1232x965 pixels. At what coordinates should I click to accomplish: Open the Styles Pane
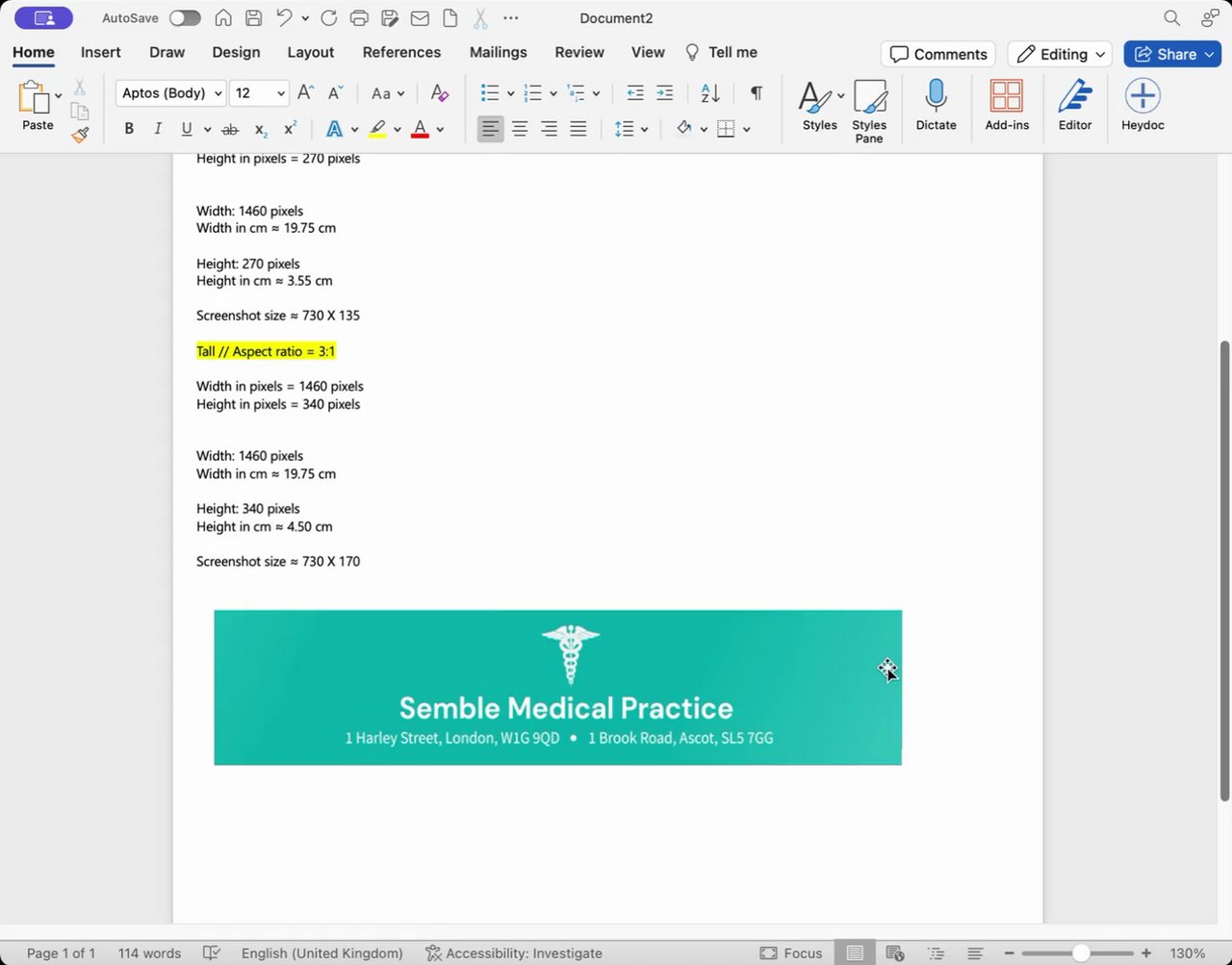coord(869,111)
